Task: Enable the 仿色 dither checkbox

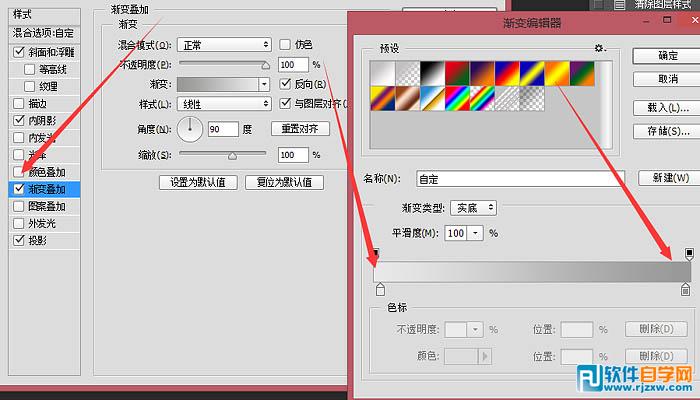Action: [x=285, y=45]
